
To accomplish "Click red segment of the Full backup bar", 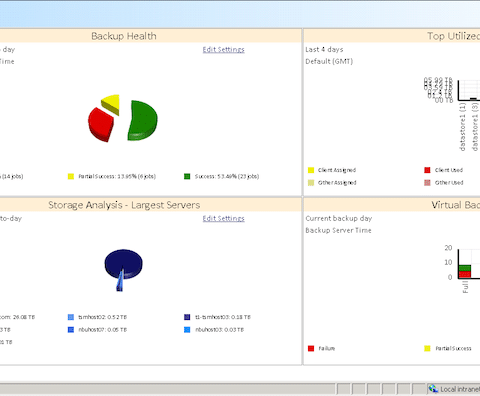I will tap(465, 275).
